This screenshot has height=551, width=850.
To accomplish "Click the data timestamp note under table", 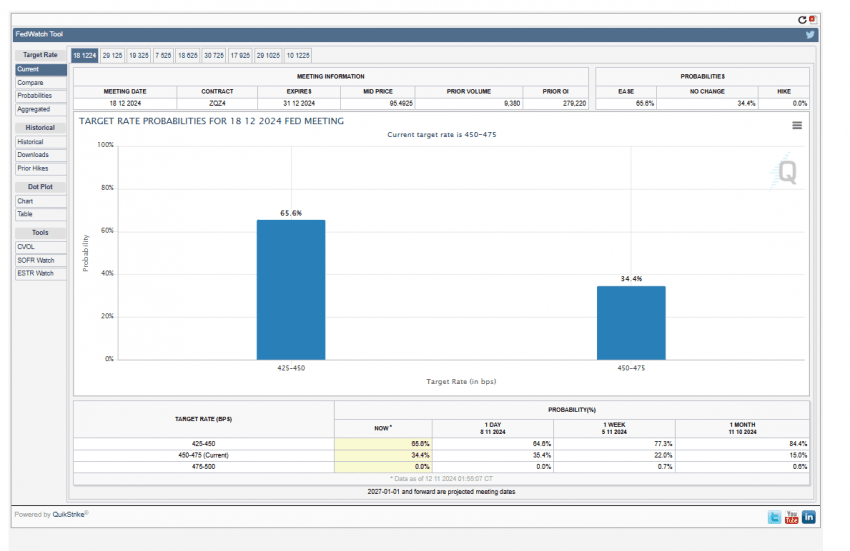I will [x=441, y=479].
